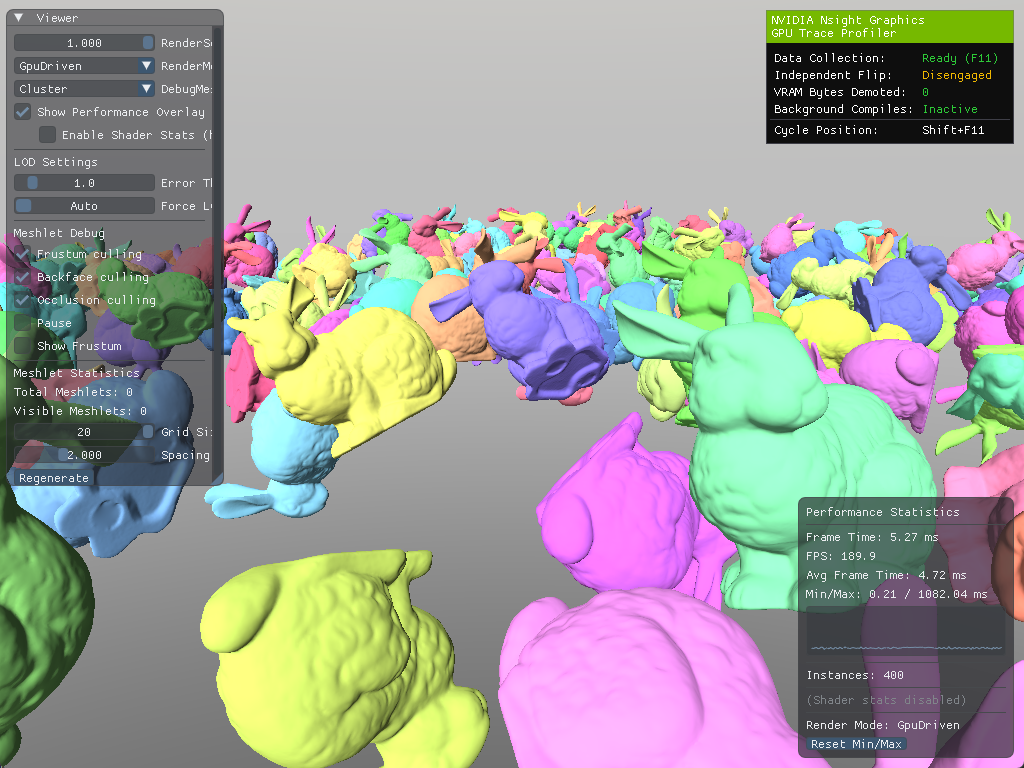Click the Grid Size slider showing 20
The height and width of the screenshot is (768, 1024).
click(x=85, y=432)
